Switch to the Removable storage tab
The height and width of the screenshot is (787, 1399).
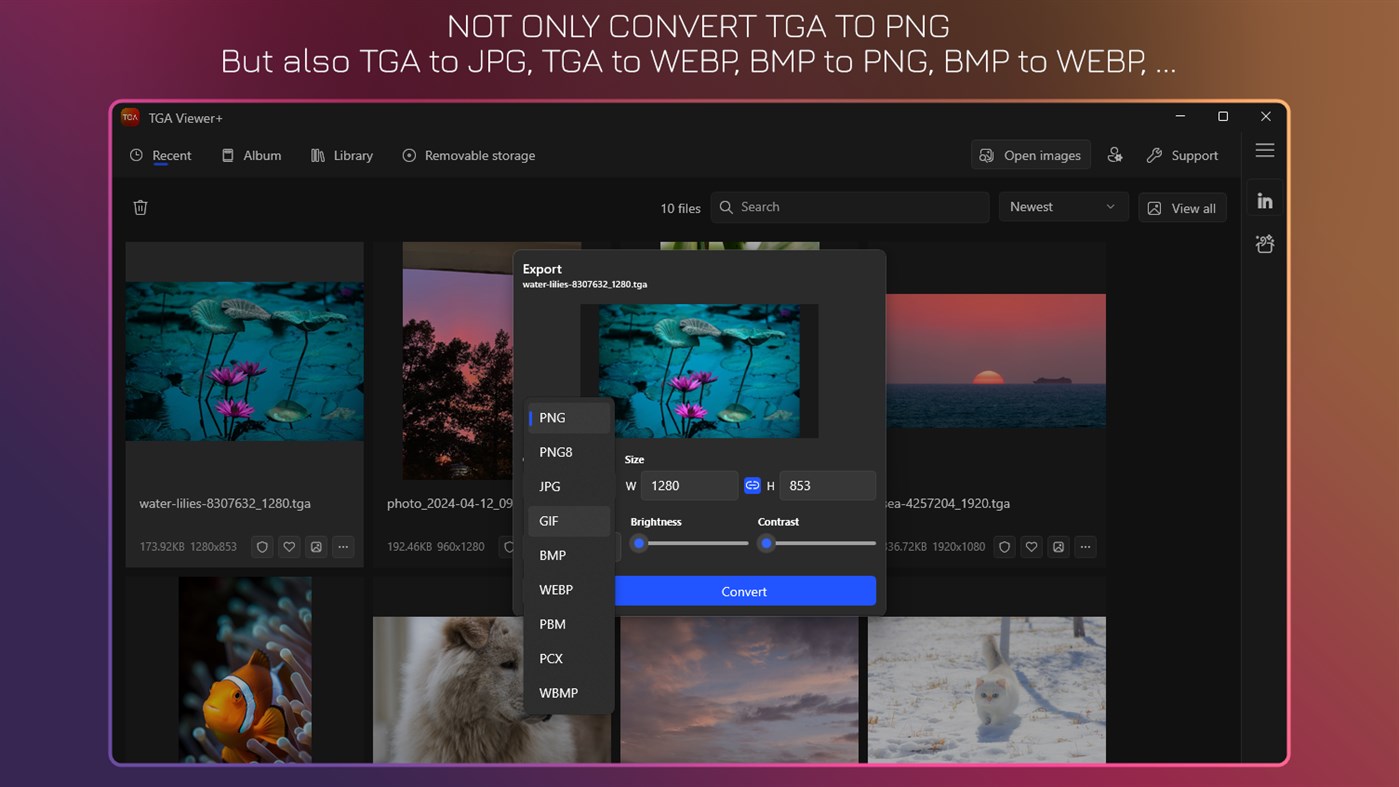point(468,155)
